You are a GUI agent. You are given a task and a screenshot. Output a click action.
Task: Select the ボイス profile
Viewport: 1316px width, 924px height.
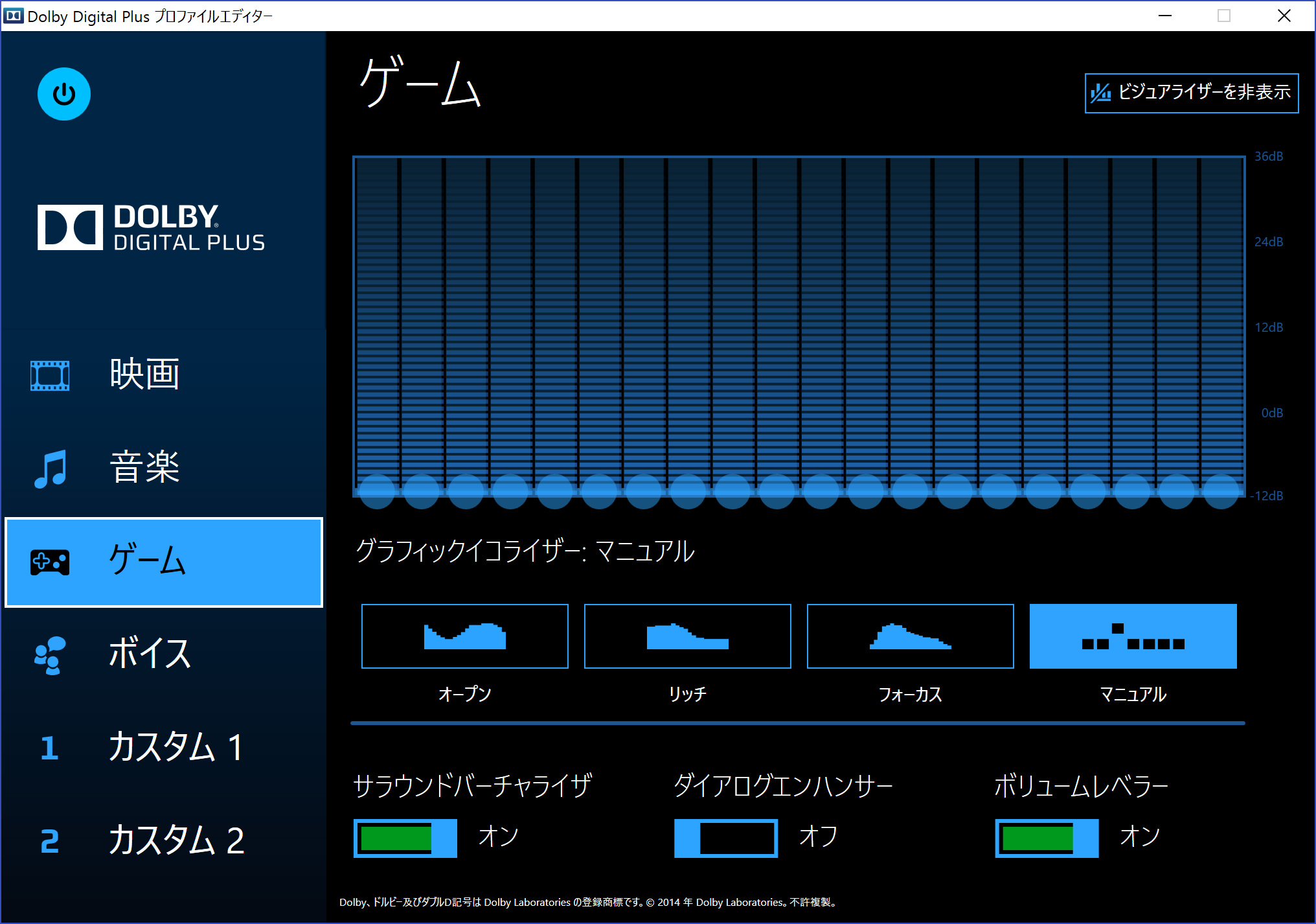pos(164,655)
